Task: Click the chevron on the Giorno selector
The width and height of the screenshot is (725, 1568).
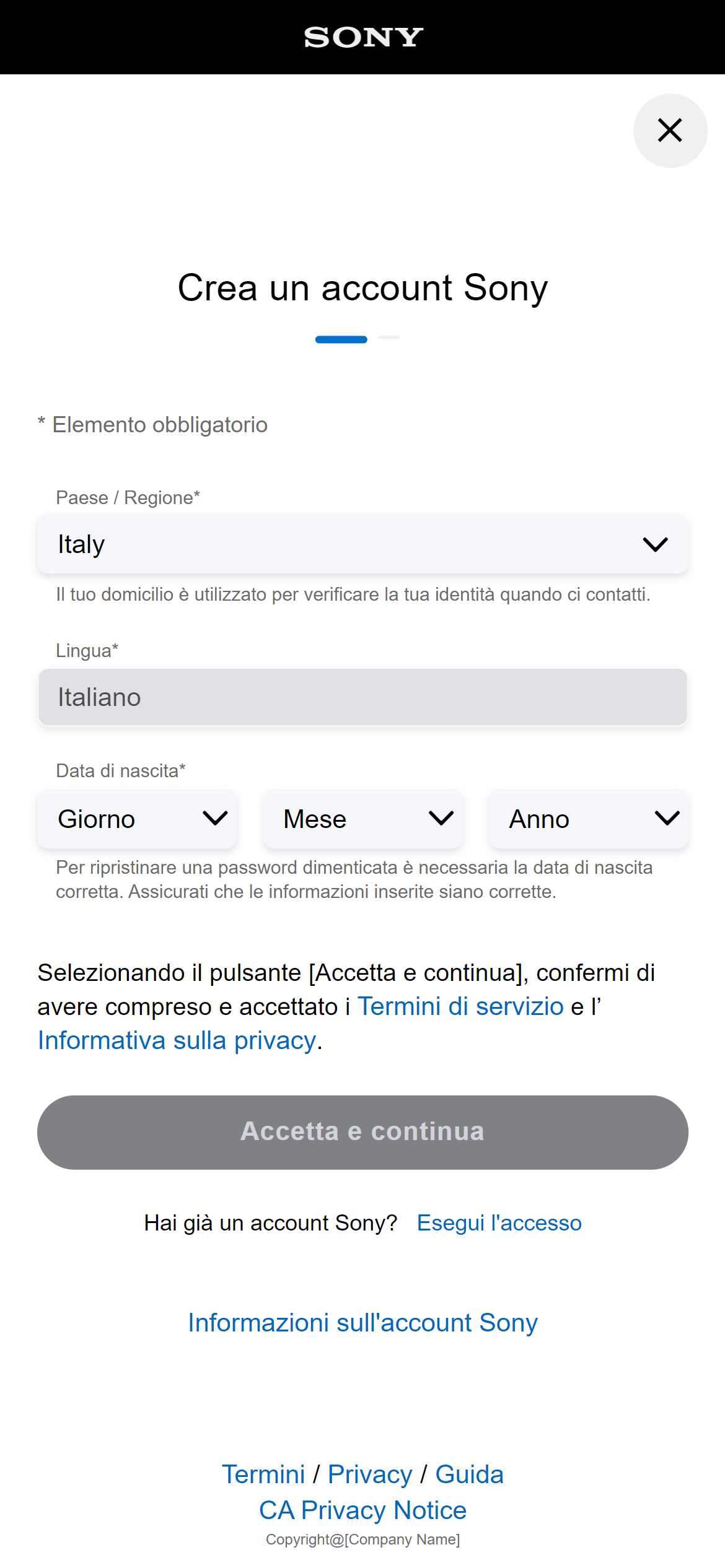Action: [x=215, y=819]
